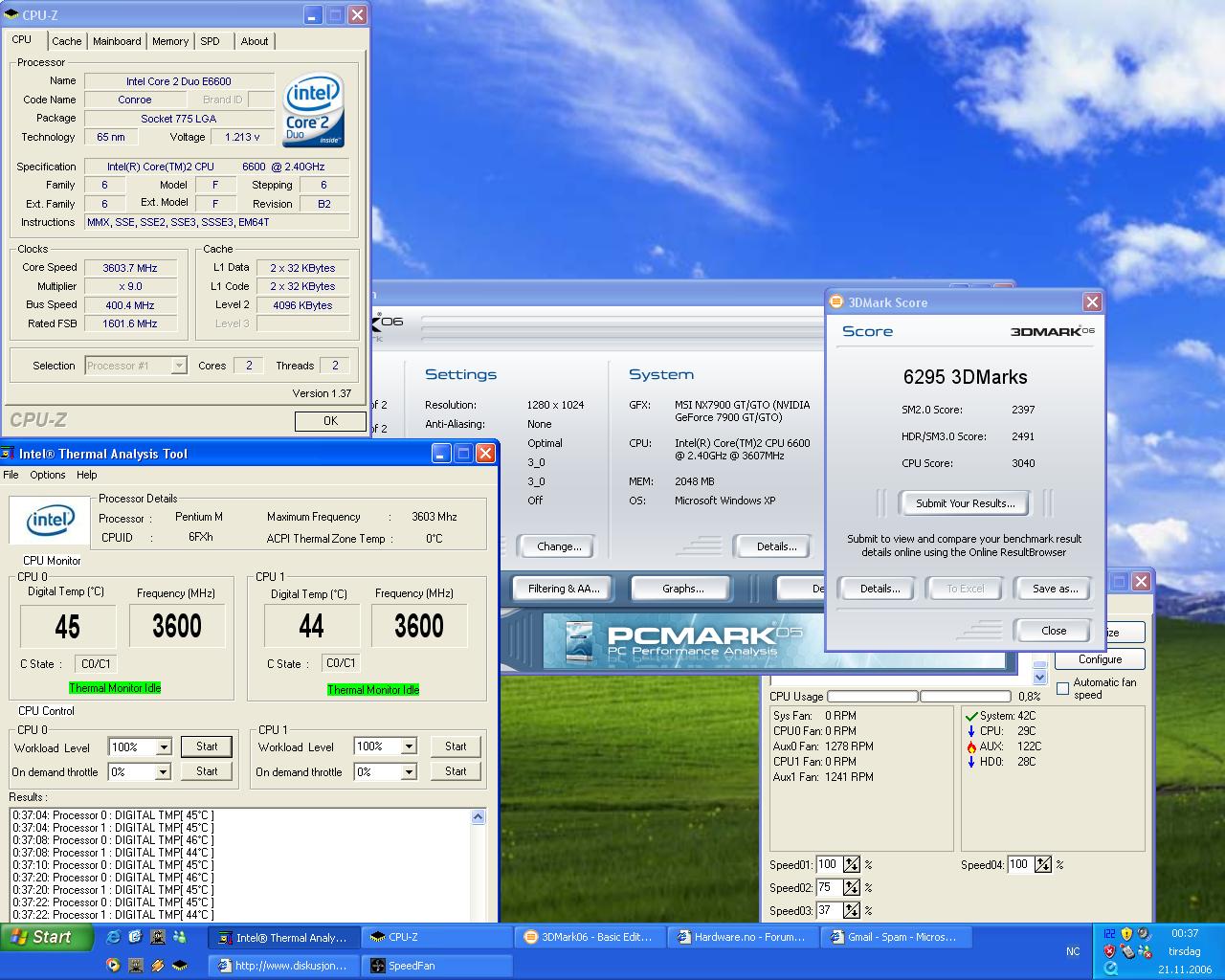Image resolution: width=1225 pixels, height=980 pixels.
Task: Open Windows Messenger quick launch icon
Action: pyautogui.click(x=179, y=937)
